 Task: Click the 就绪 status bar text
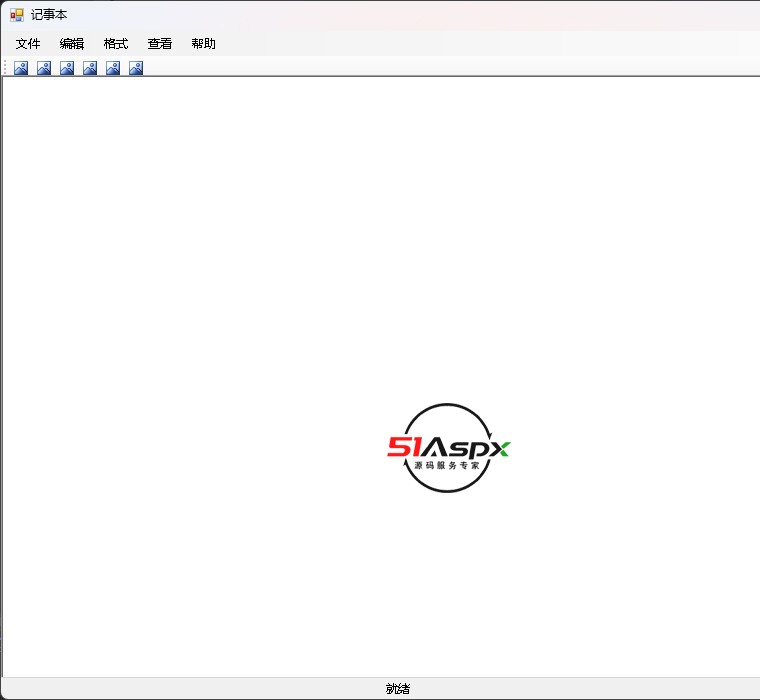click(x=398, y=688)
